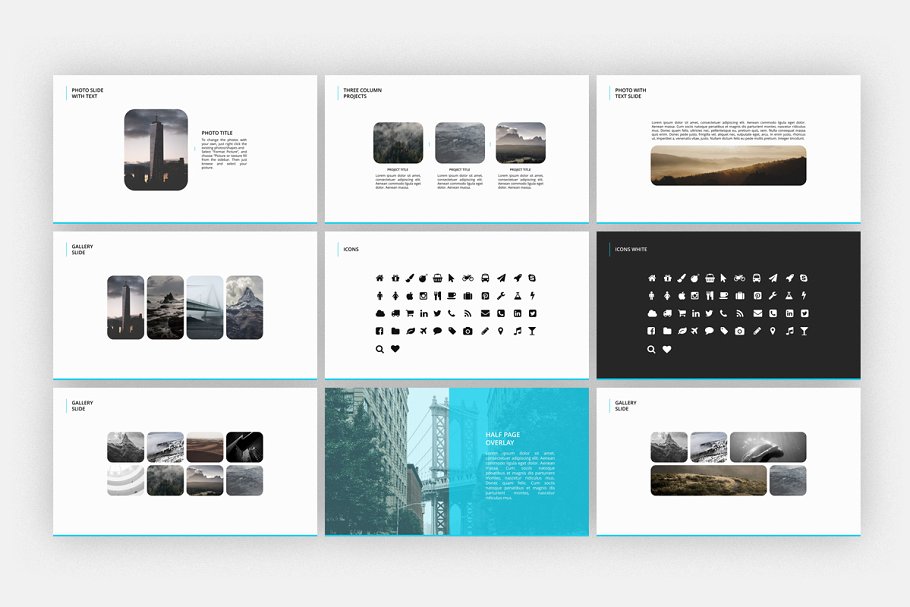
Task: Select the Three Column Projects slide
Action: click(x=459, y=148)
